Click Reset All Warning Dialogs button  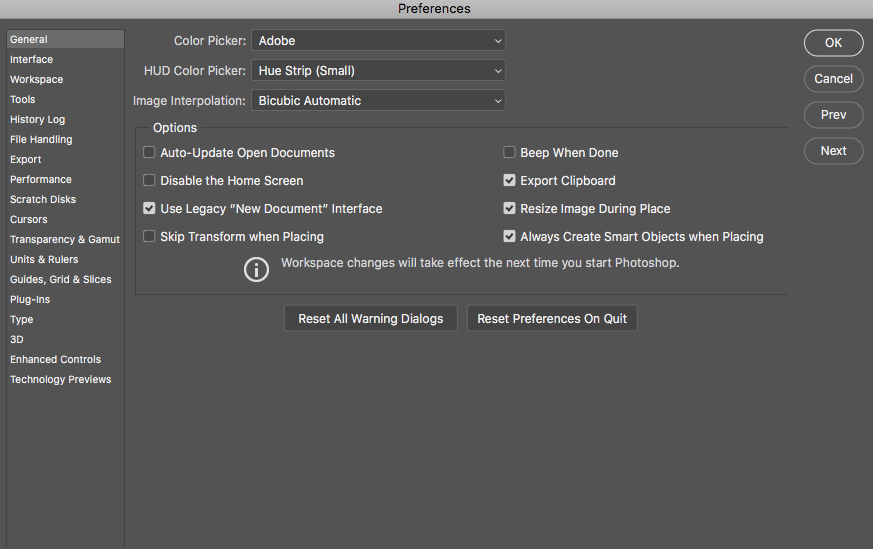(x=371, y=319)
